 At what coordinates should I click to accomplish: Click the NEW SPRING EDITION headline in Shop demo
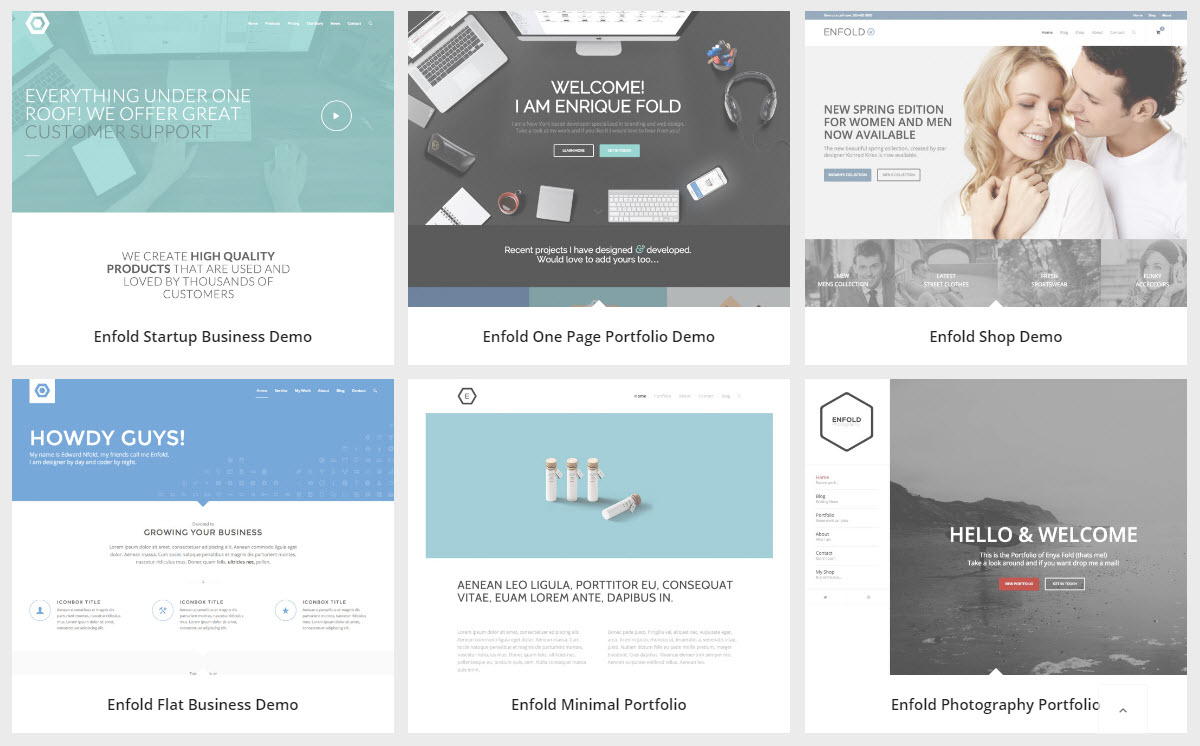point(888,122)
